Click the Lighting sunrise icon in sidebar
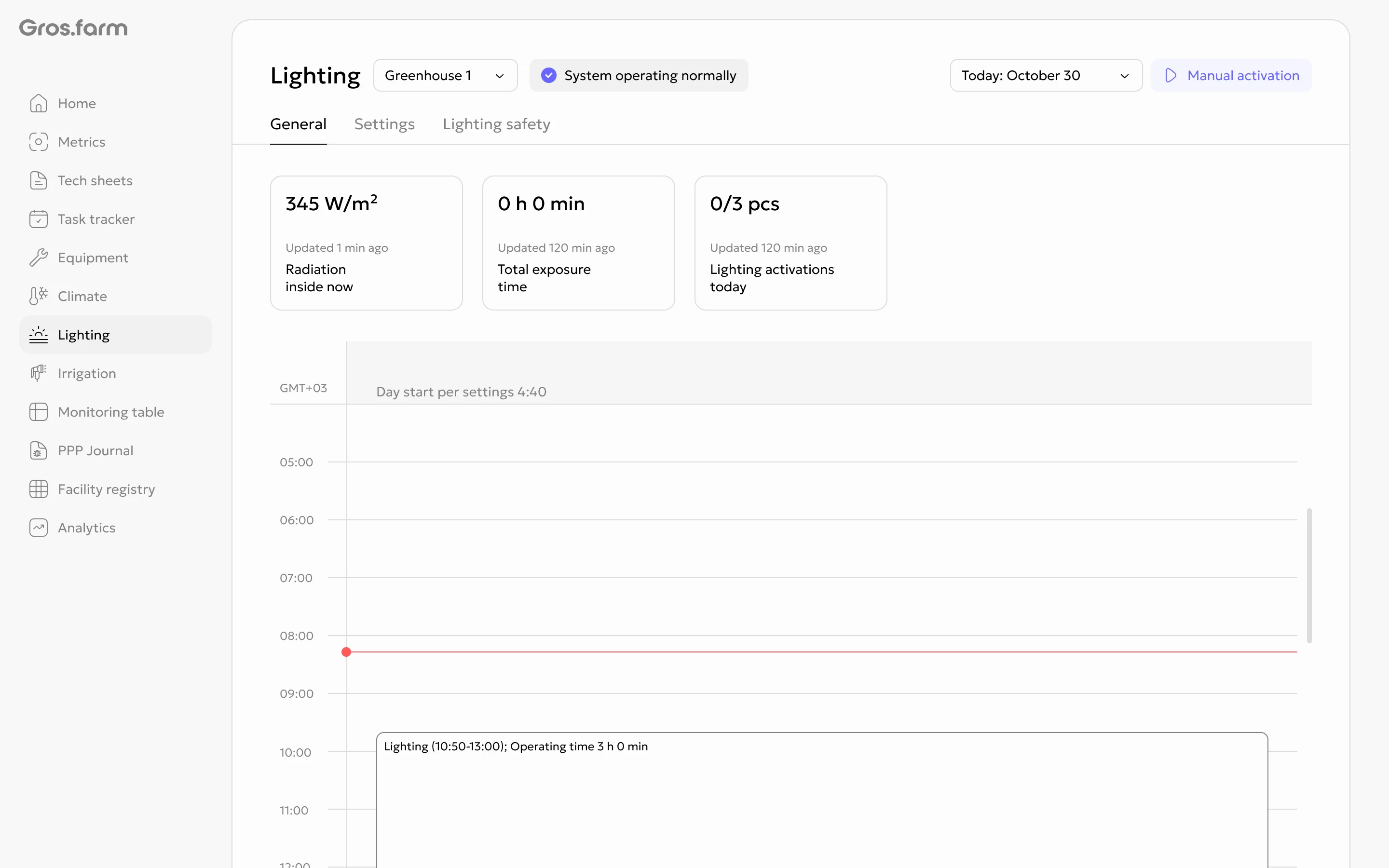This screenshot has height=868, width=1389. 39,335
